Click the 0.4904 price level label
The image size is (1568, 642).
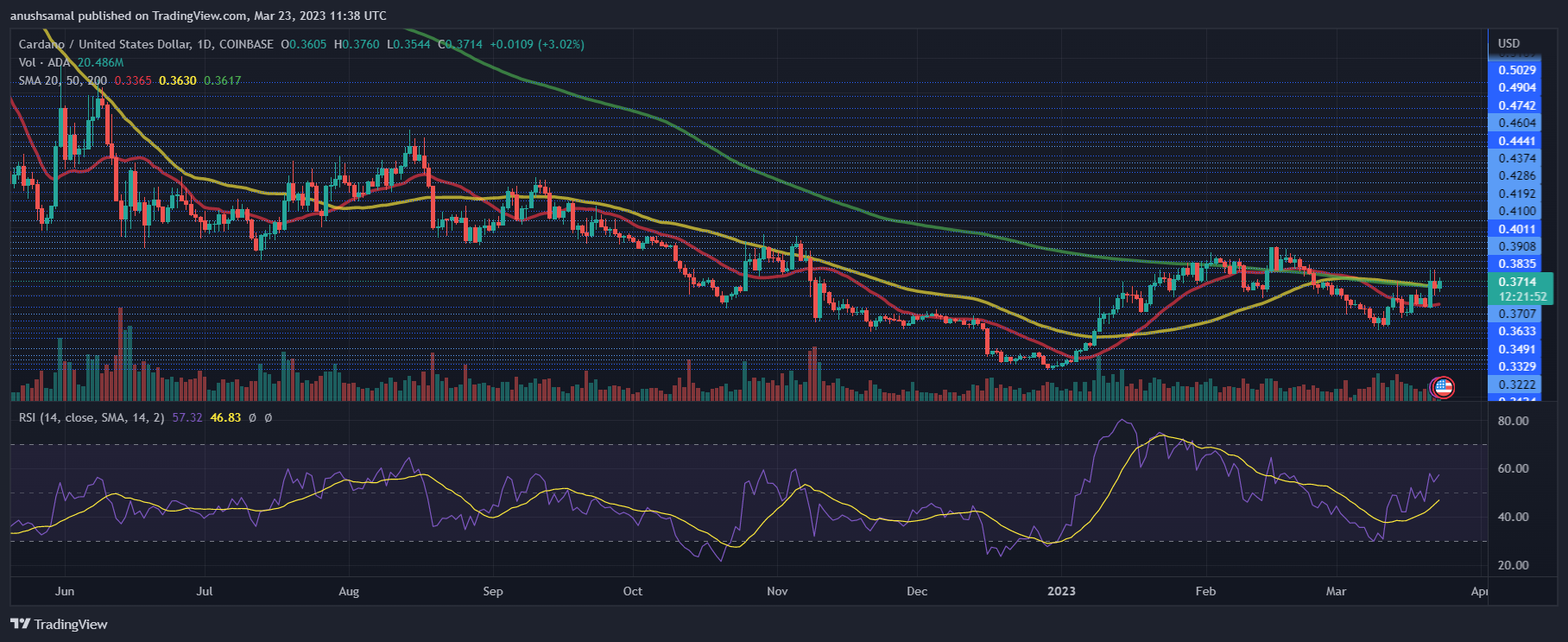click(x=1517, y=87)
